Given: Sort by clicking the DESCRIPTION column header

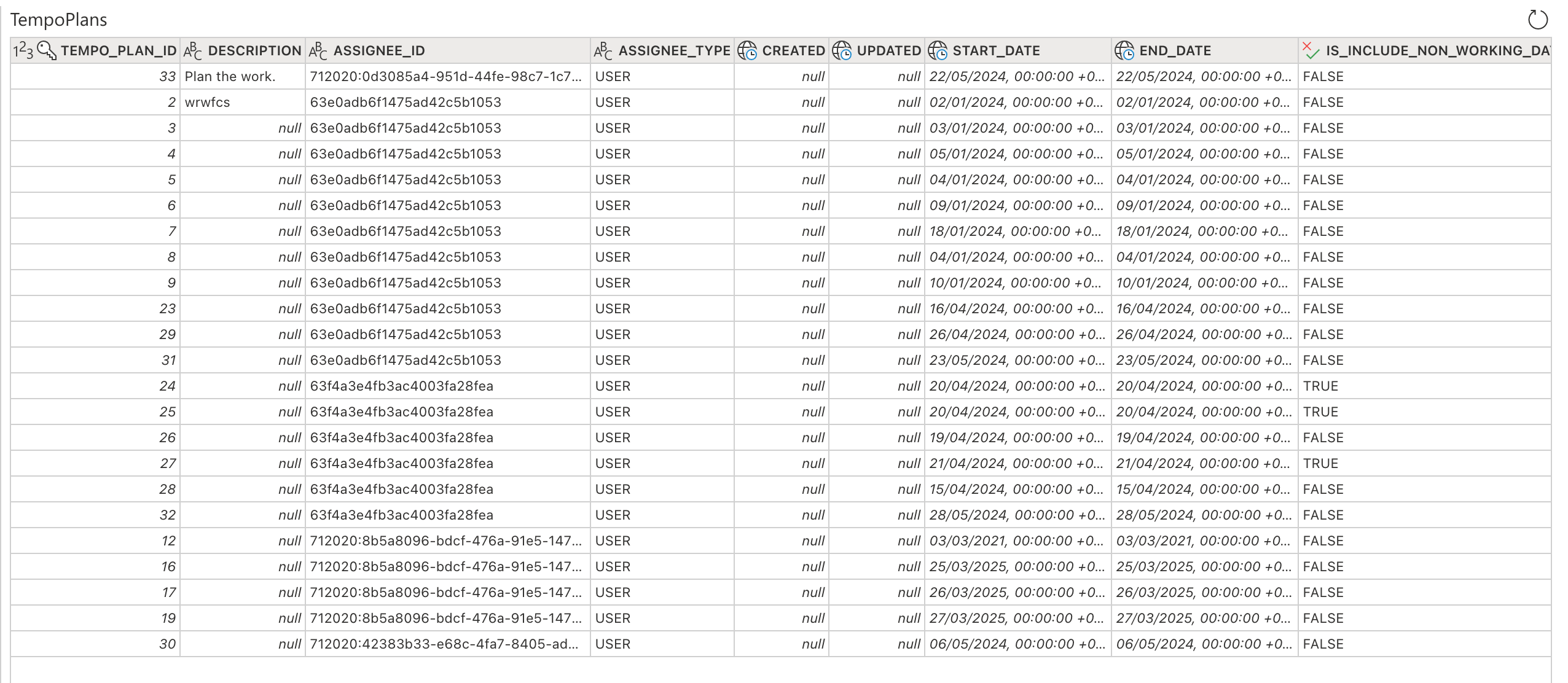Looking at the screenshot, I should coord(252,50).
